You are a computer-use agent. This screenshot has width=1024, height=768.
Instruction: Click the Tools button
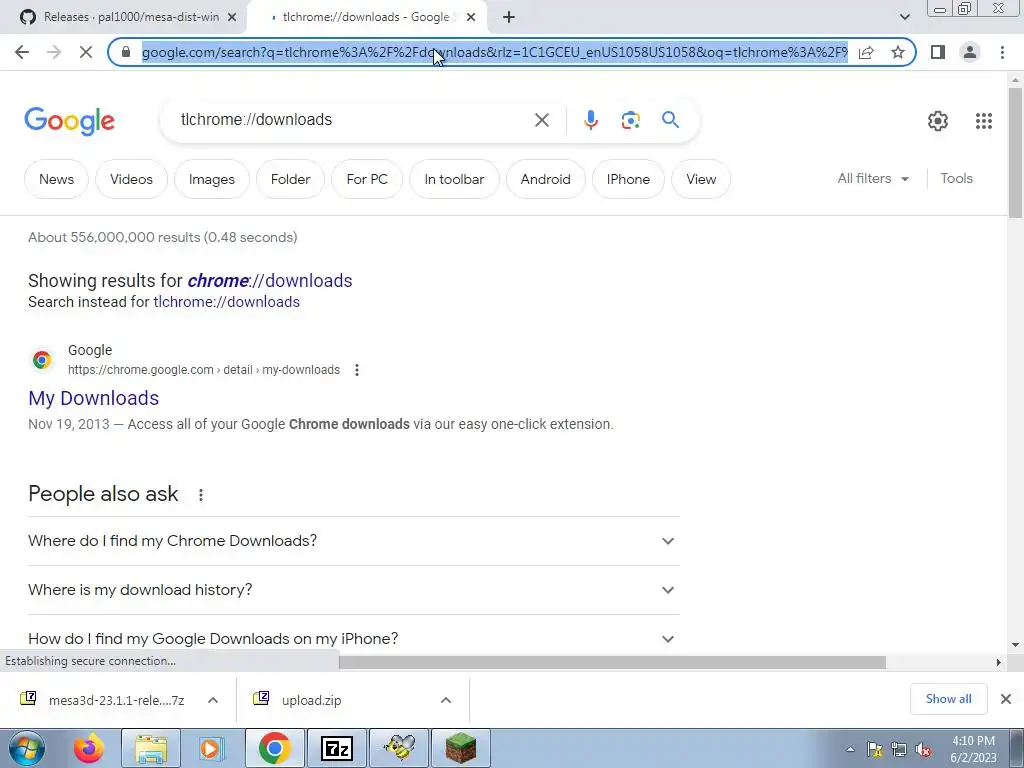pos(956,178)
